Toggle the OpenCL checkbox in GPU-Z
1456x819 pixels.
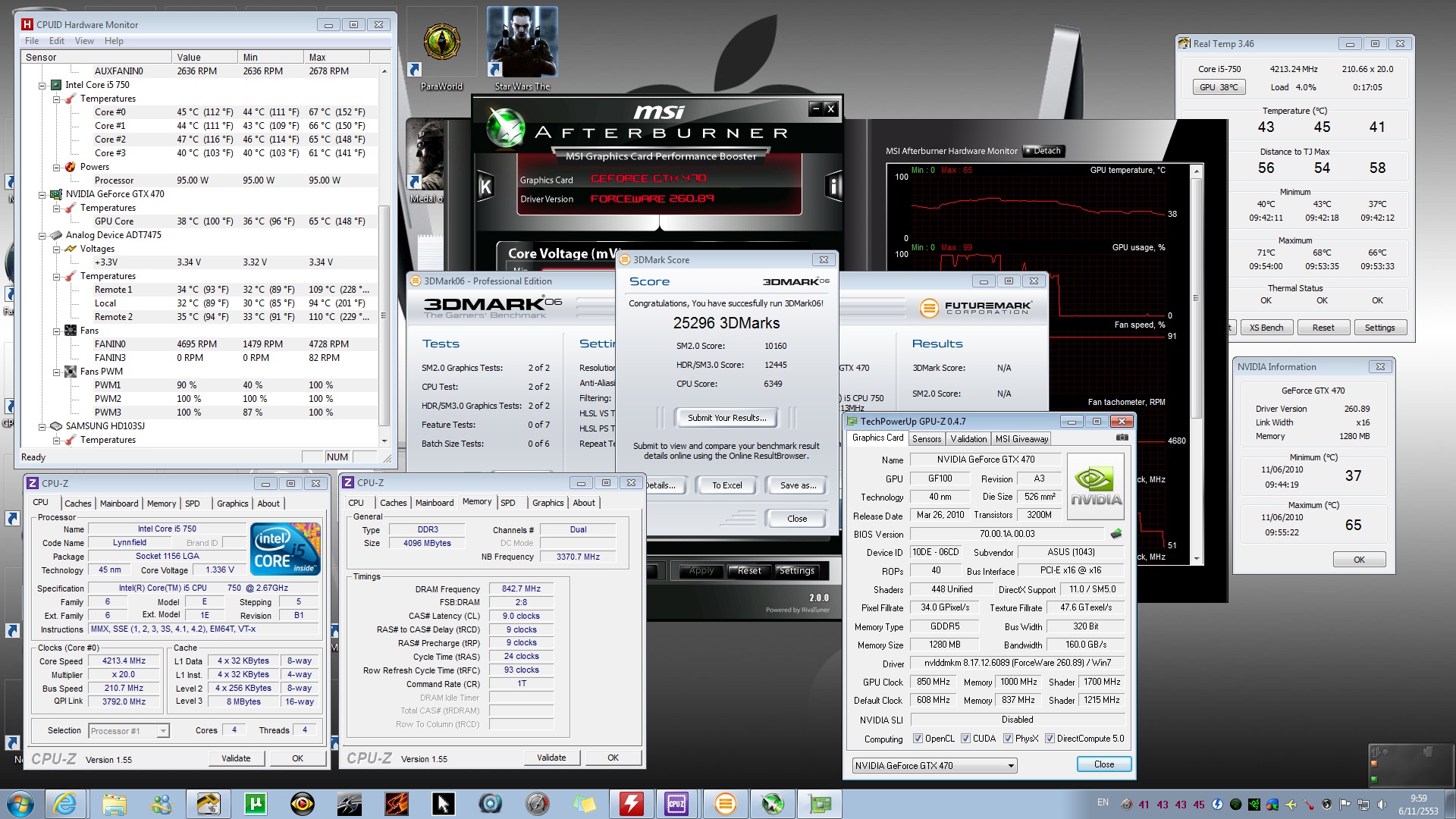pyautogui.click(x=918, y=739)
